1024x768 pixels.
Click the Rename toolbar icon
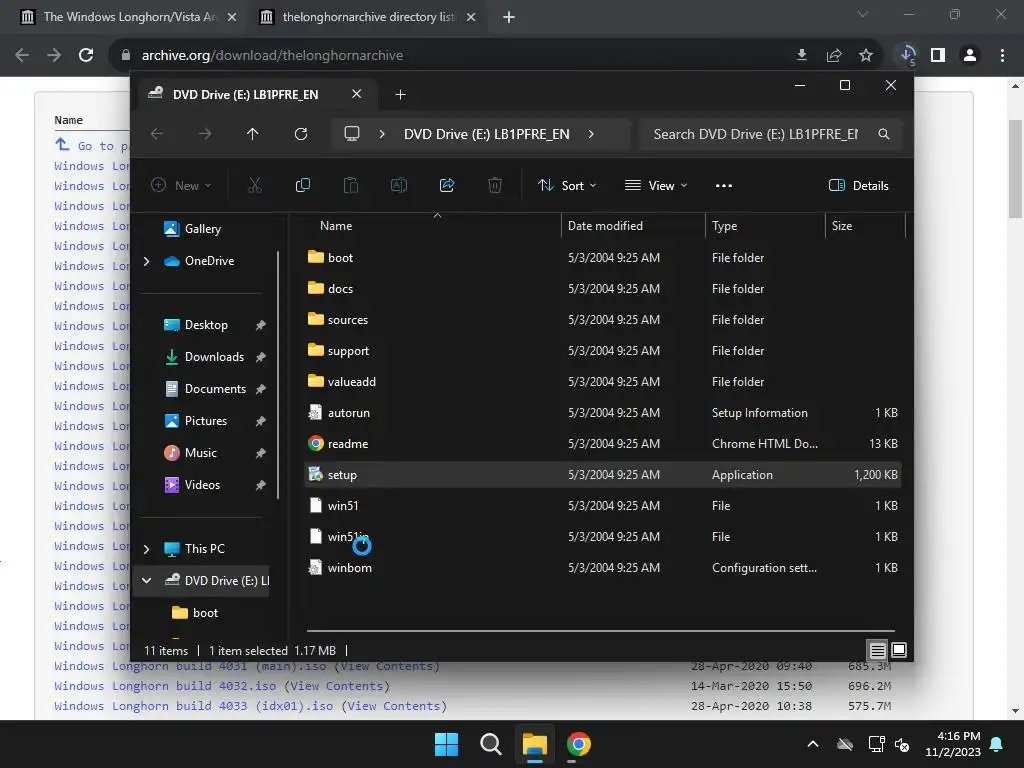click(x=399, y=185)
